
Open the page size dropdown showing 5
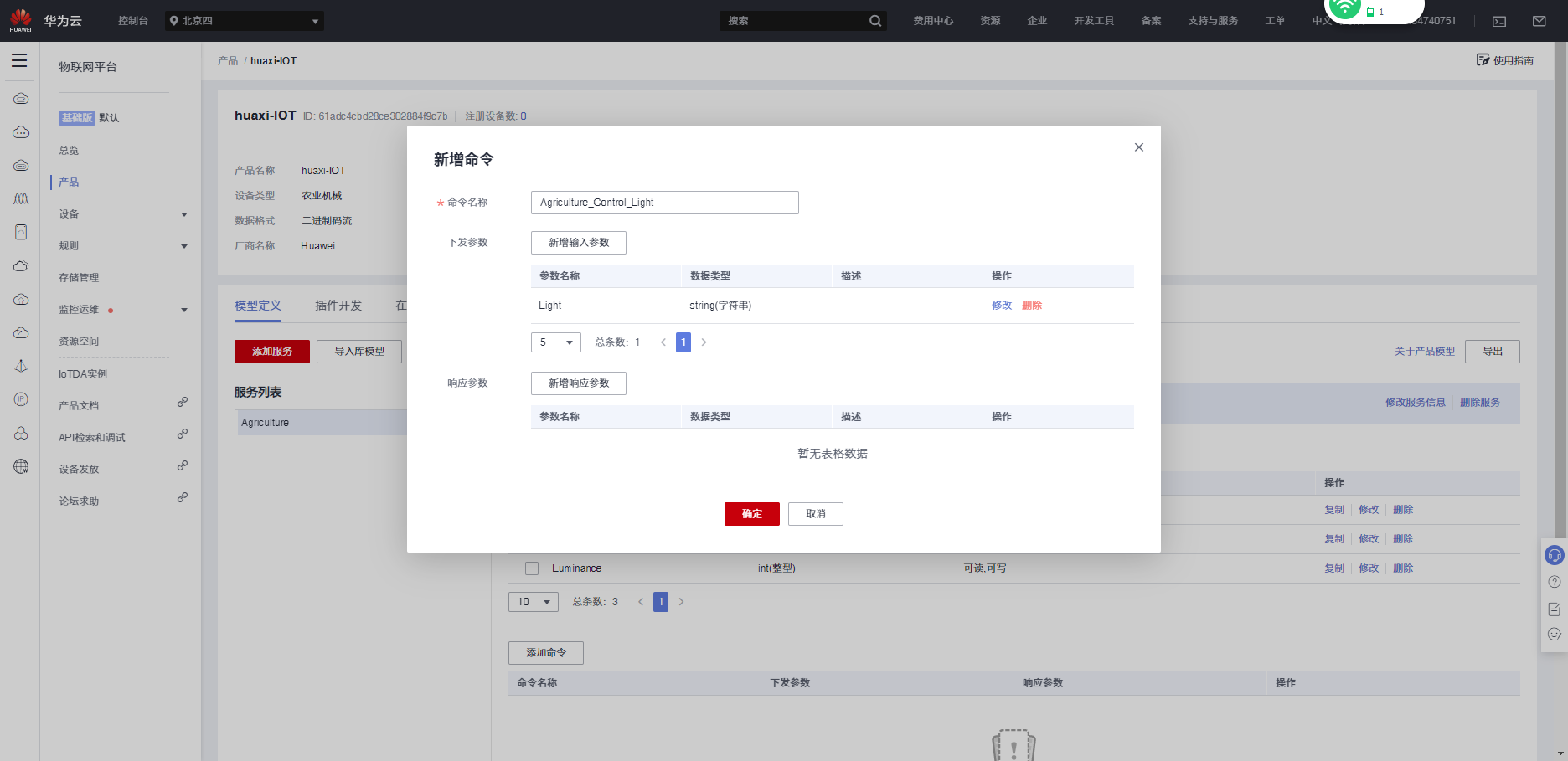(x=556, y=342)
